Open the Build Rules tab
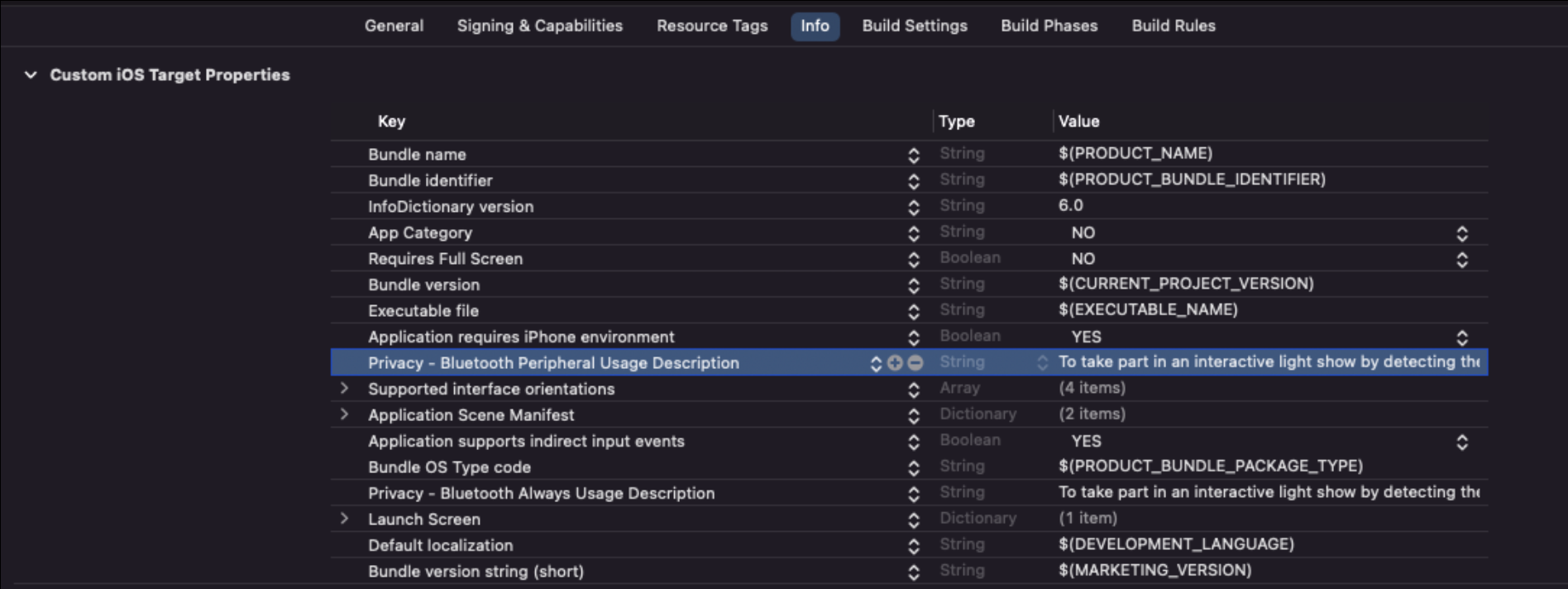The width and height of the screenshot is (1568, 589). tap(1174, 26)
